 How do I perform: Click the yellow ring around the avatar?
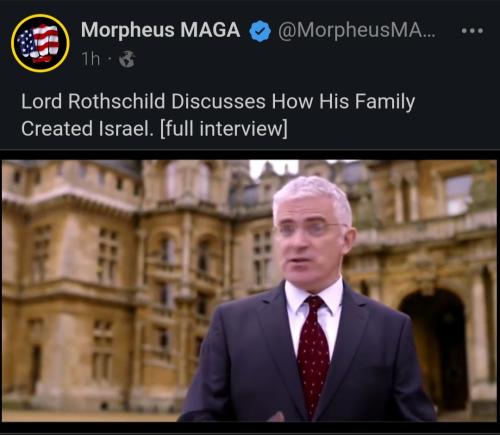[40, 16]
